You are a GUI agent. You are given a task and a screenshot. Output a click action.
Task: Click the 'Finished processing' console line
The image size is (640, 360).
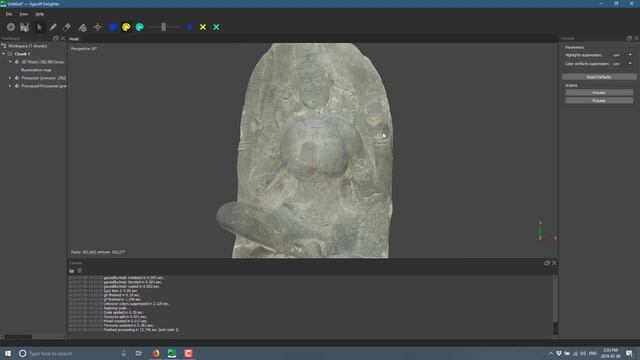pos(141,330)
